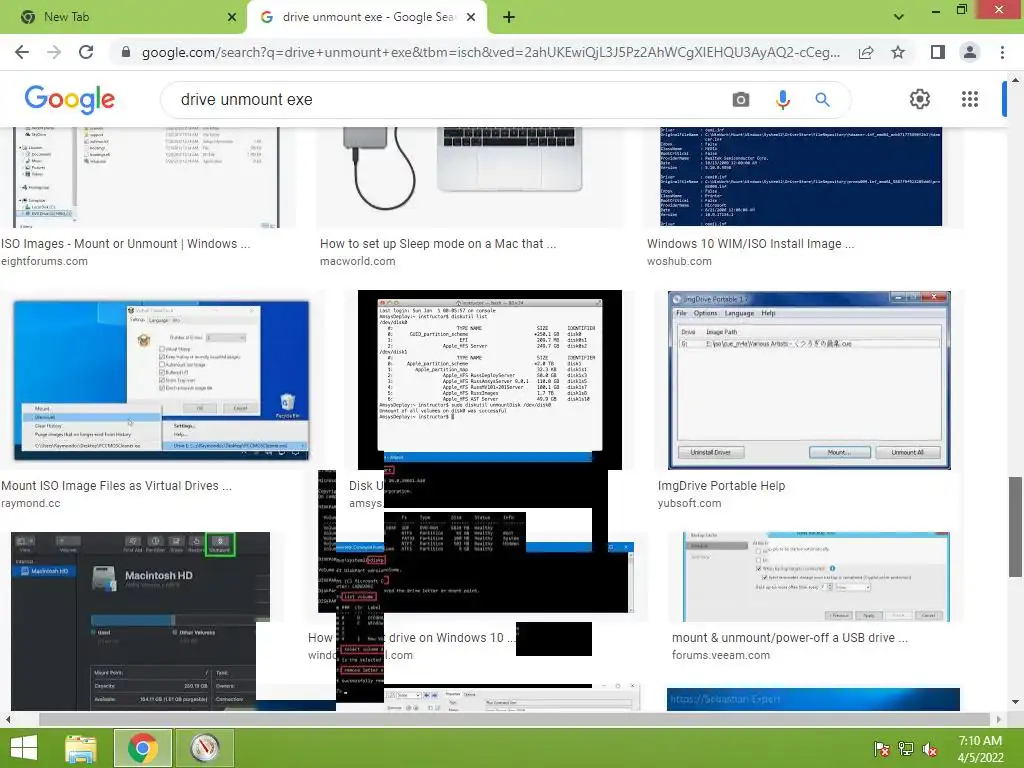The width and height of the screenshot is (1024, 768).
Task: Open ImgDrive Portable Help result title
Action: (721, 486)
